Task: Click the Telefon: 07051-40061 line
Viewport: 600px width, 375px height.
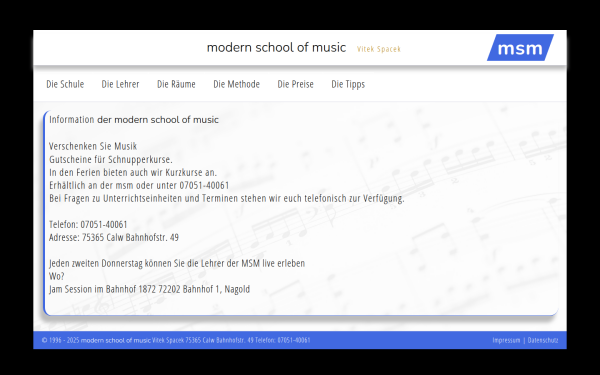Action: click(x=88, y=224)
